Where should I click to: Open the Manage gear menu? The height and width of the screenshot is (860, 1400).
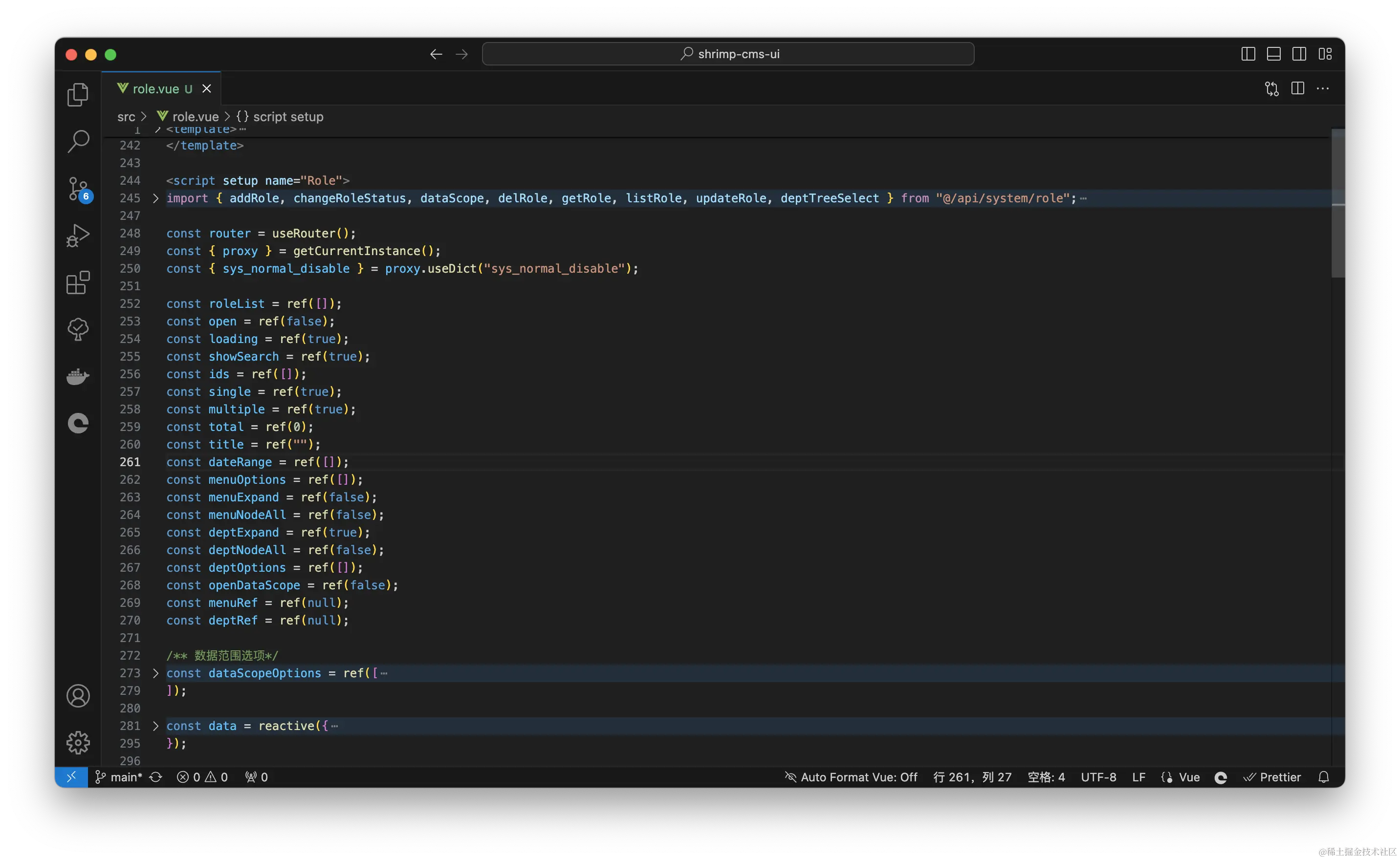click(x=78, y=742)
